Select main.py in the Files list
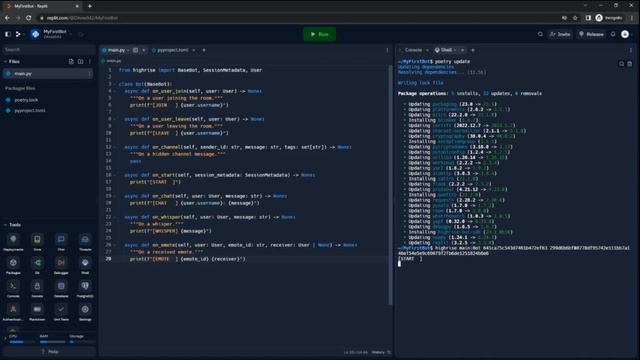 tap(48, 74)
